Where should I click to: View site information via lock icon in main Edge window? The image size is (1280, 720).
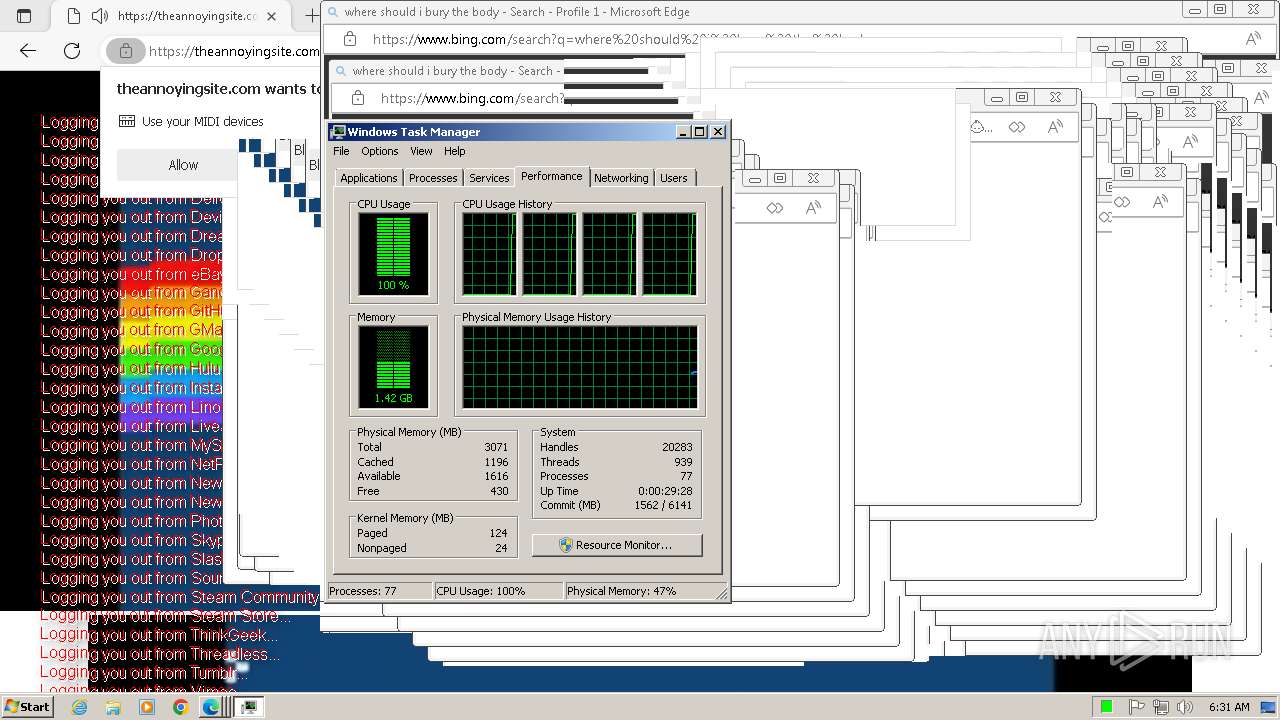click(126, 51)
